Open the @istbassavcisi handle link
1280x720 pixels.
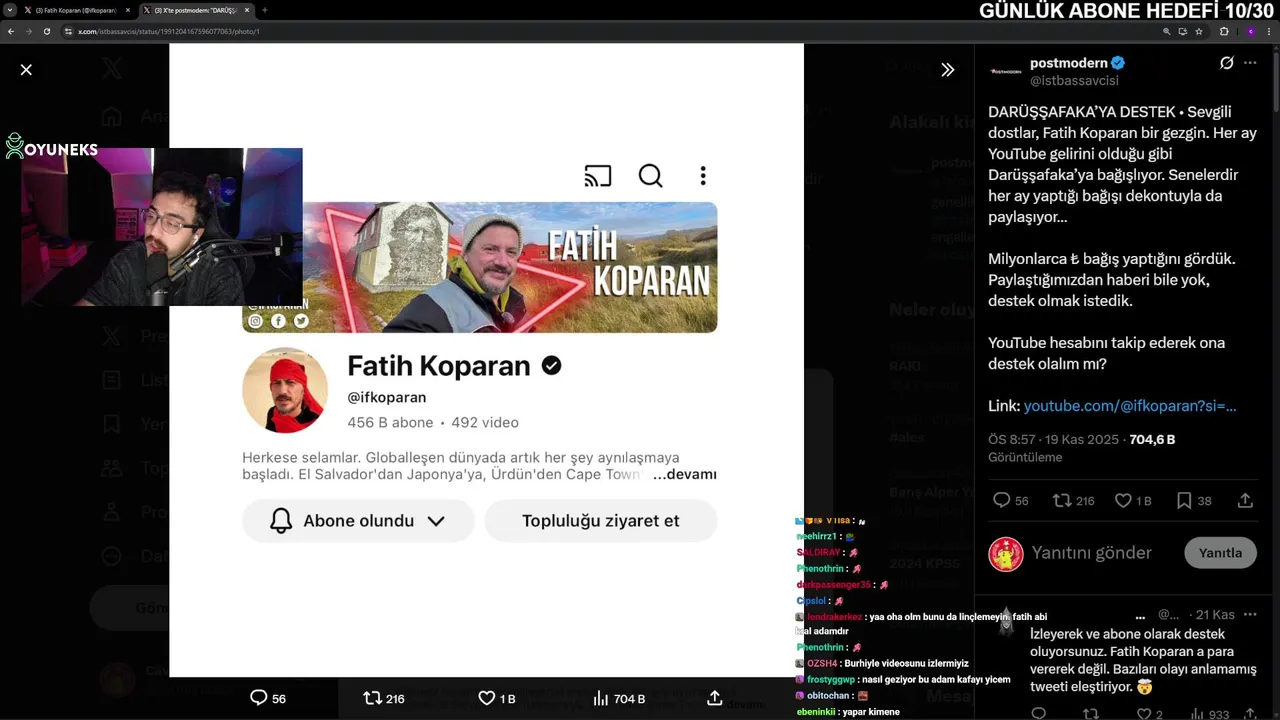point(1074,80)
